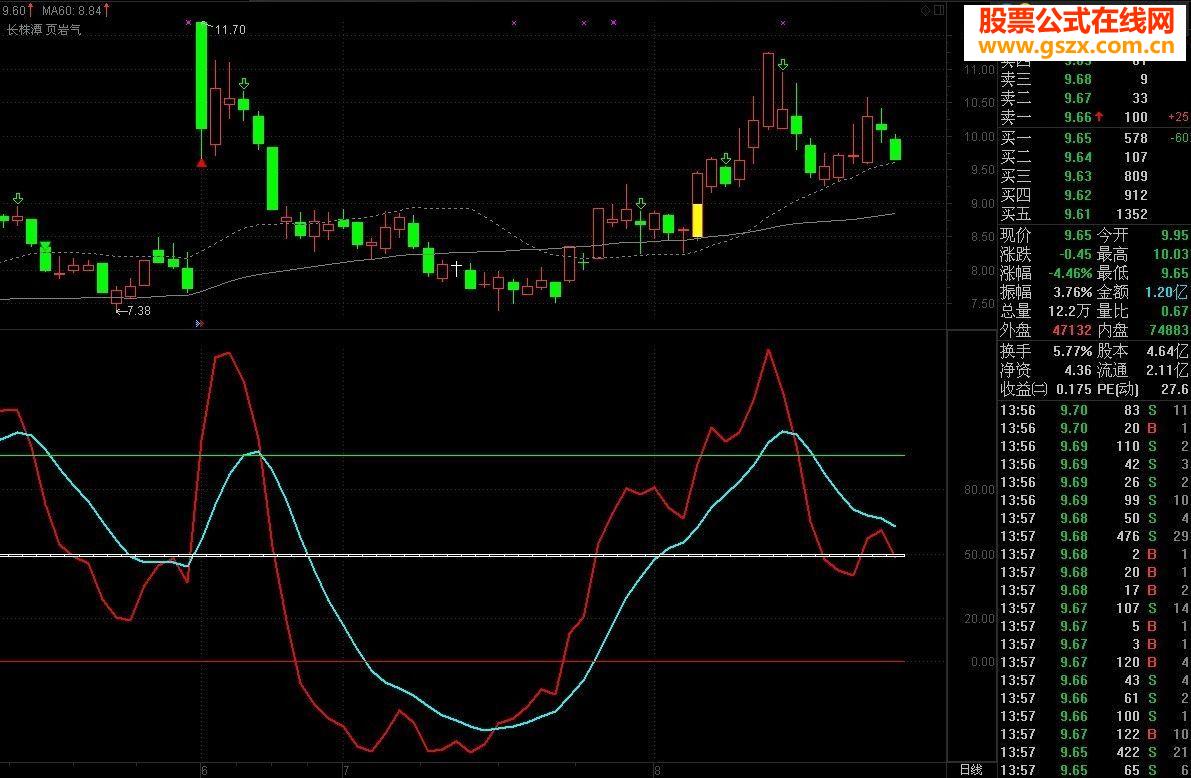1191x778 pixels.
Task: Click the 50.00 level on the indicator axis
Action: point(979,555)
